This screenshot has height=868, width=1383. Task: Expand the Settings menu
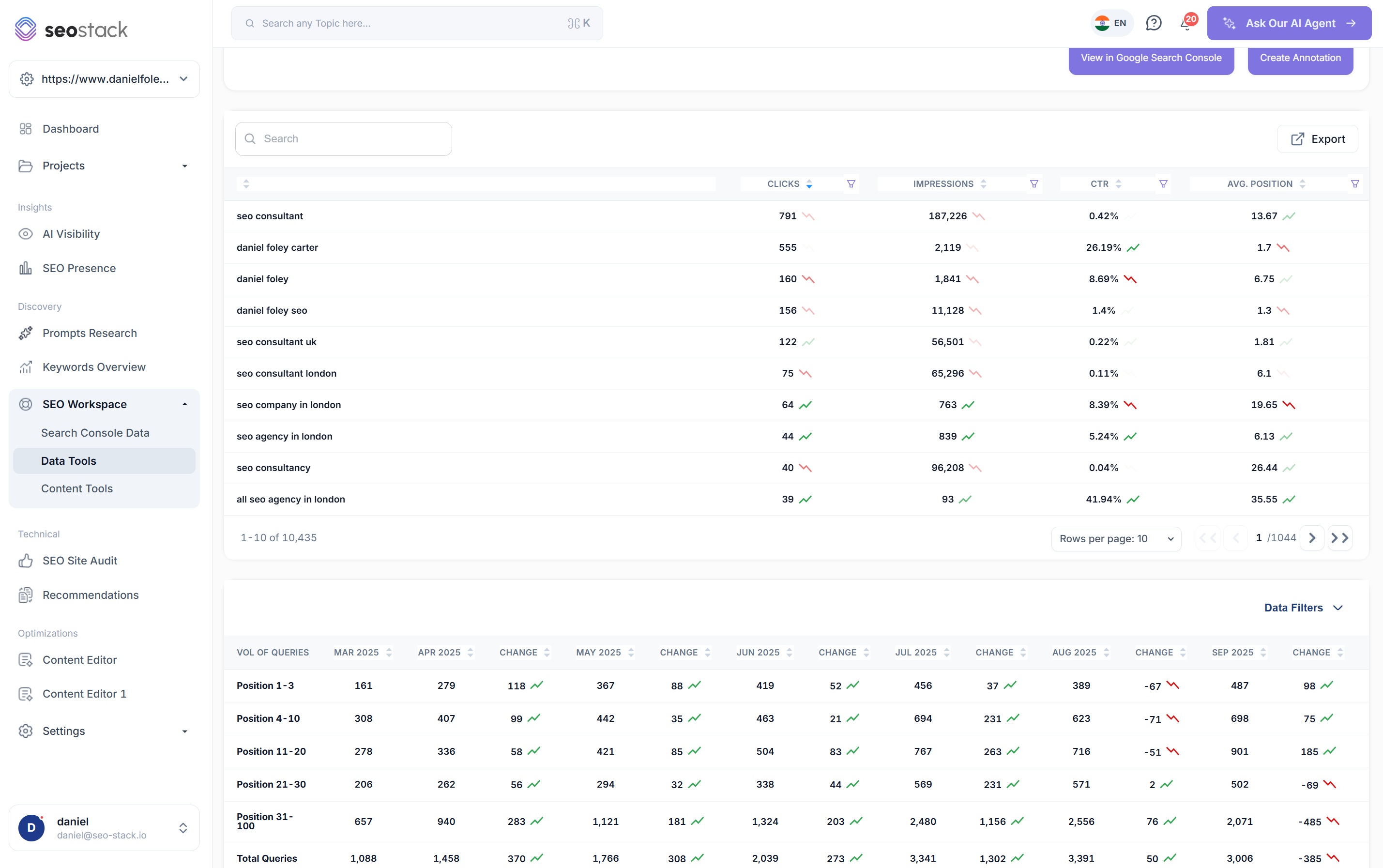pyautogui.click(x=185, y=731)
